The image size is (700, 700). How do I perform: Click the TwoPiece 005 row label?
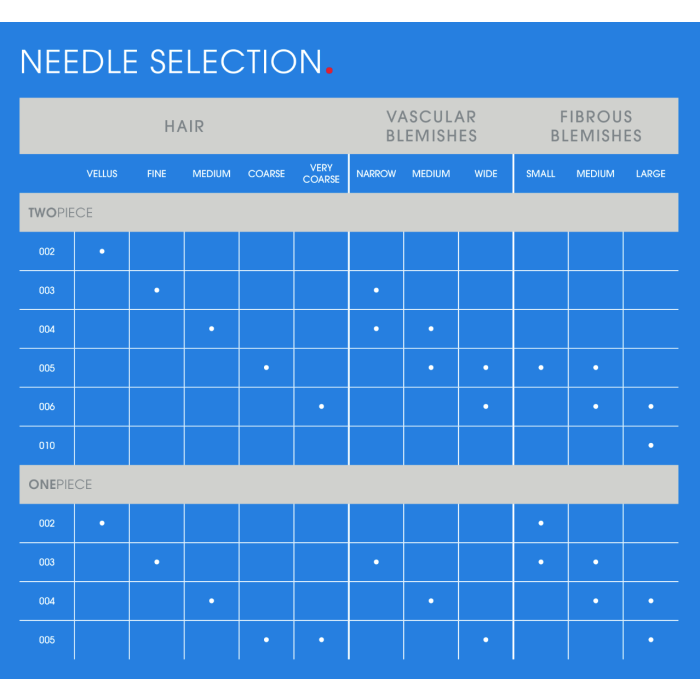pyautogui.click(x=47, y=368)
